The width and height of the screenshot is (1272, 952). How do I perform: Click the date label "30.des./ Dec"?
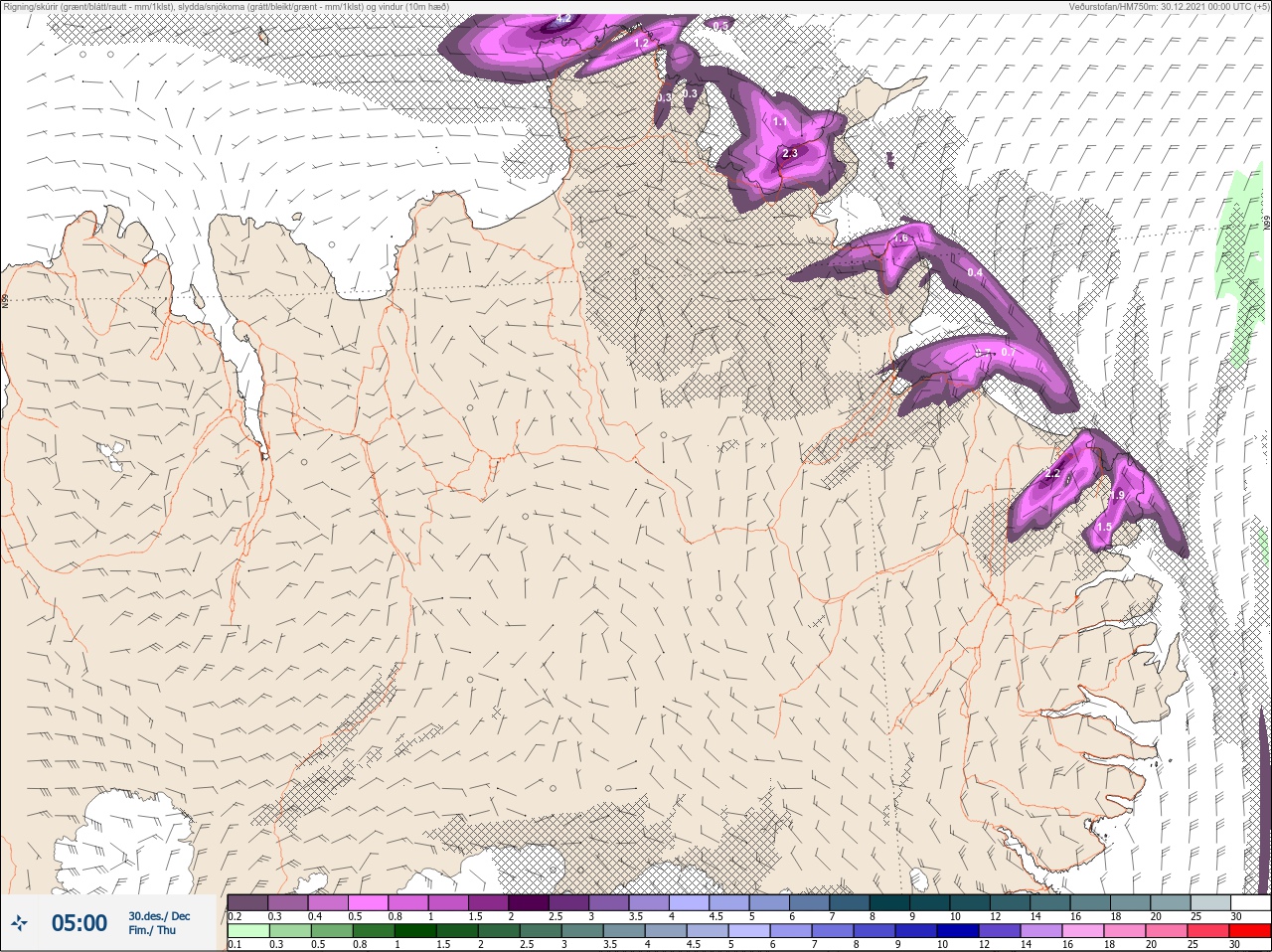click(x=159, y=916)
